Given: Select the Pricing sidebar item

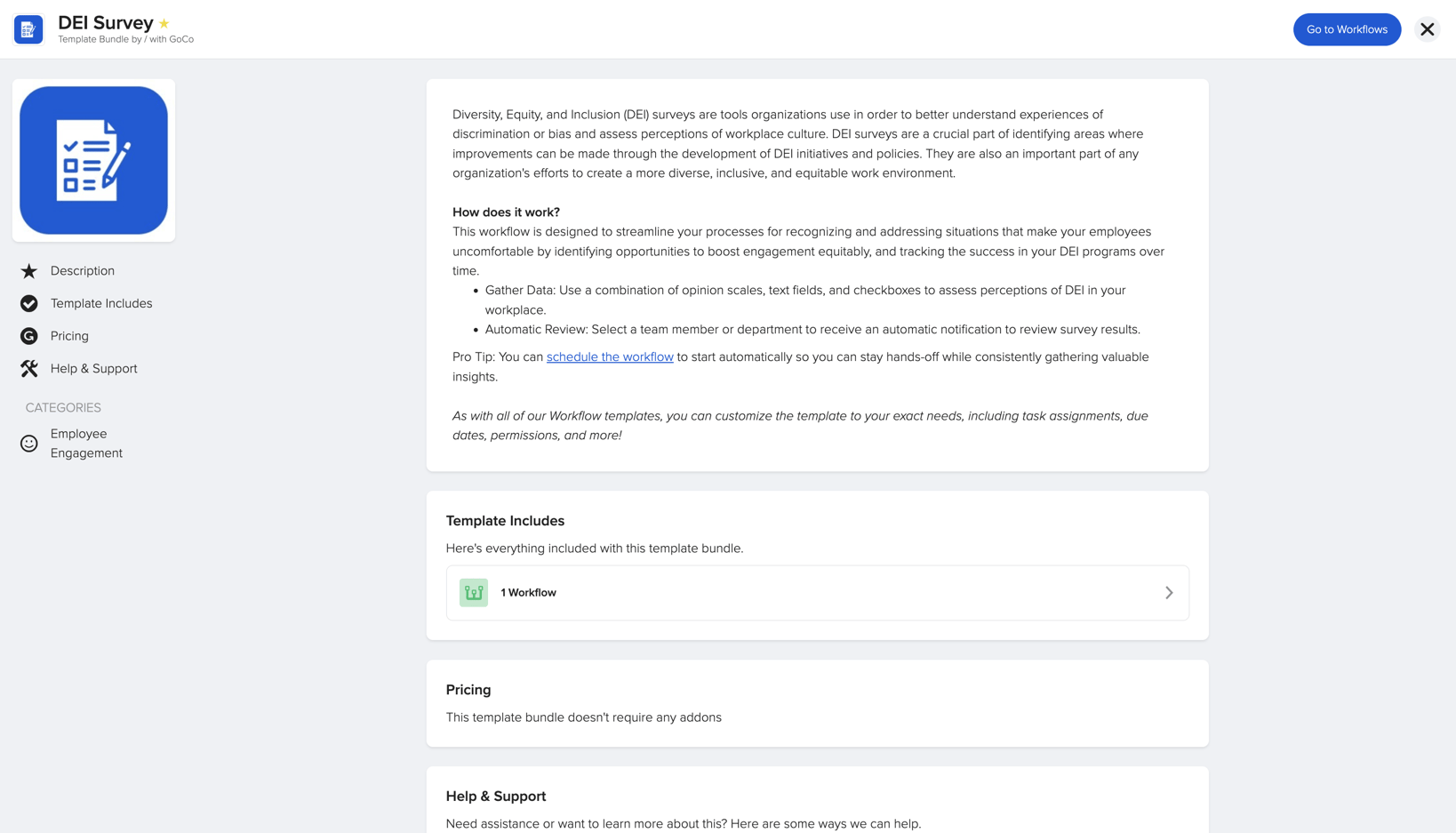Looking at the screenshot, I should (x=70, y=336).
